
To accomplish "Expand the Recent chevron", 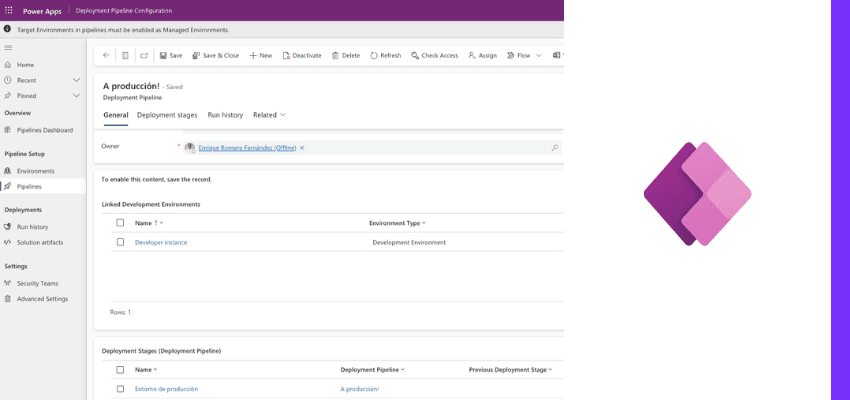I will click(x=76, y=80).
